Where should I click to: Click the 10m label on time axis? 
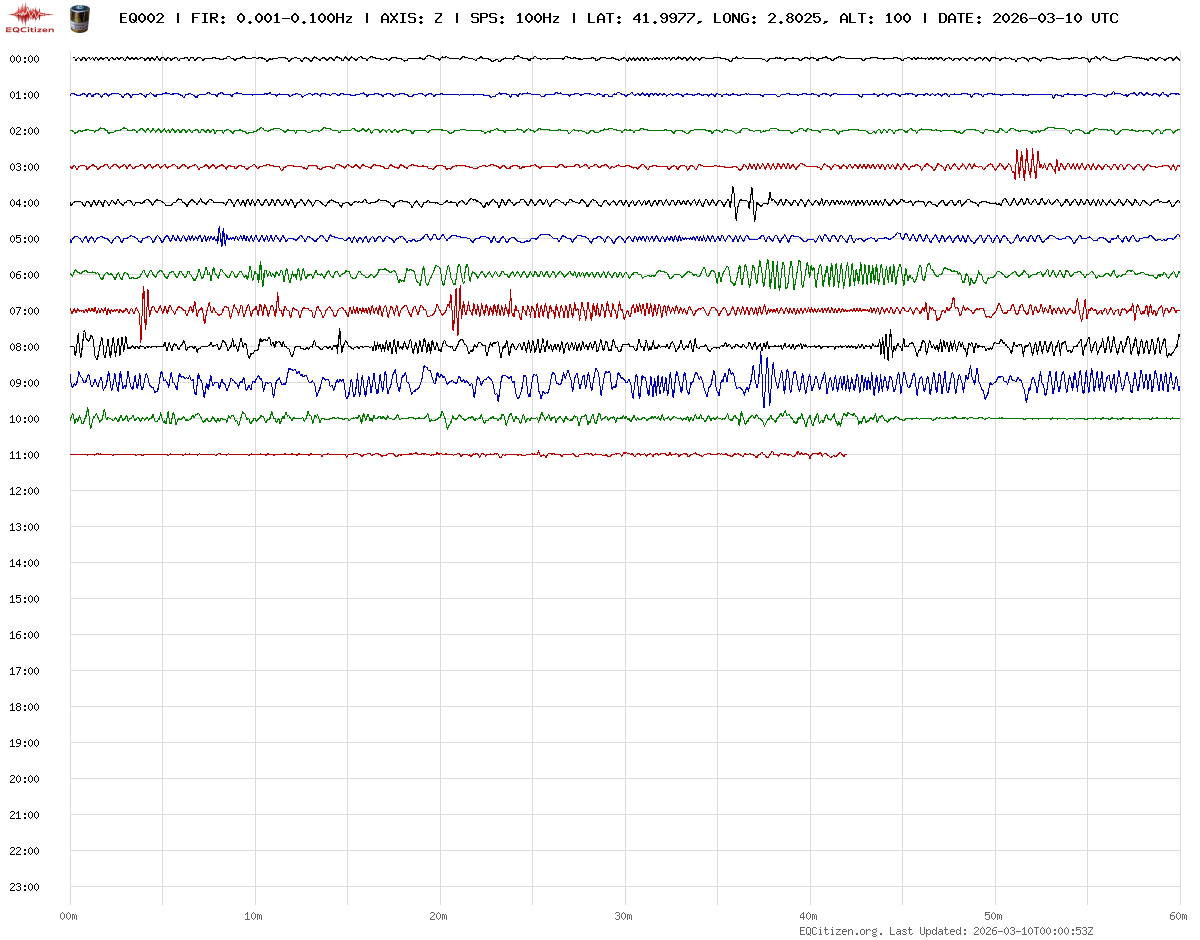point(254,916)
